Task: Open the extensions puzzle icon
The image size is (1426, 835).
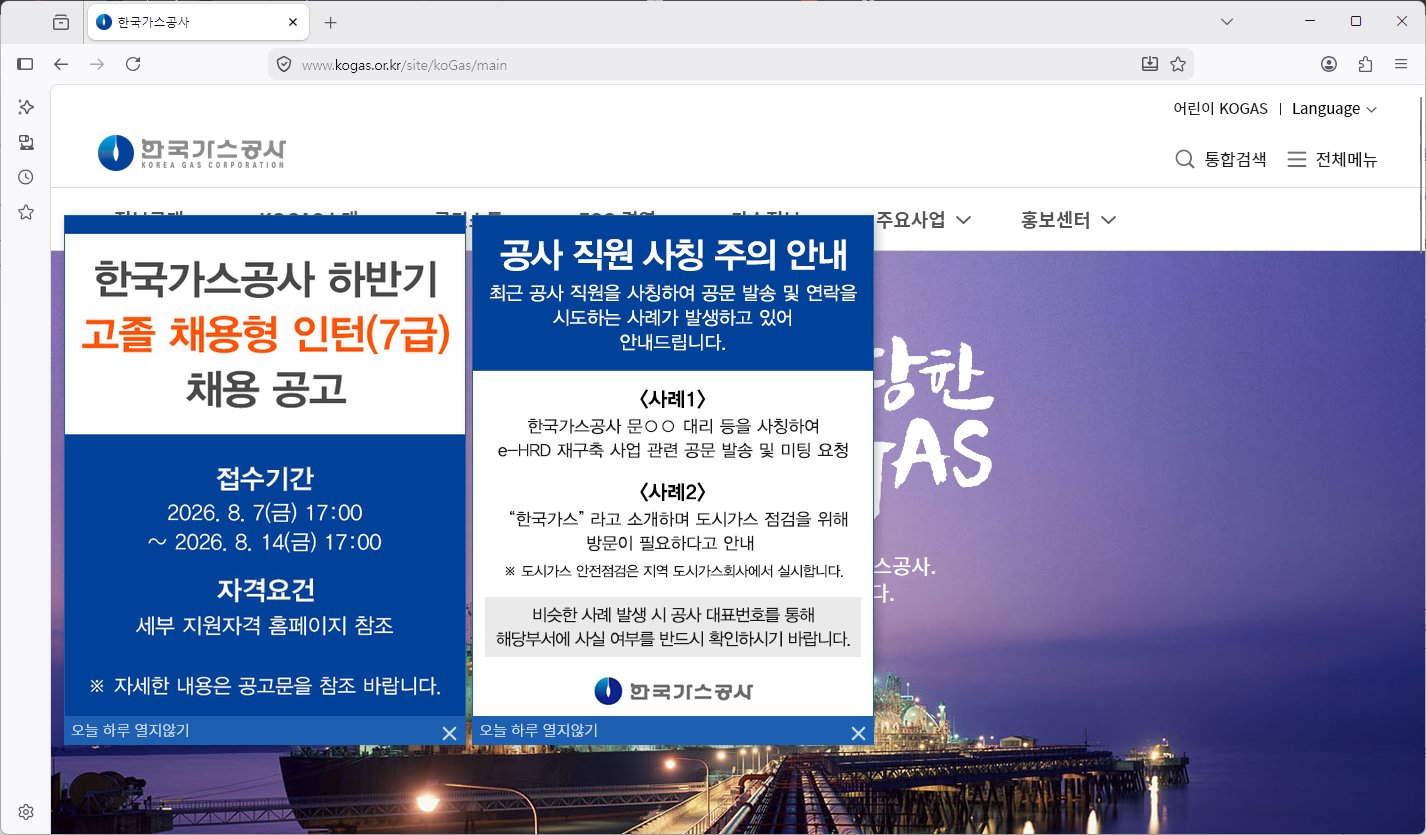Action: 1365,64
